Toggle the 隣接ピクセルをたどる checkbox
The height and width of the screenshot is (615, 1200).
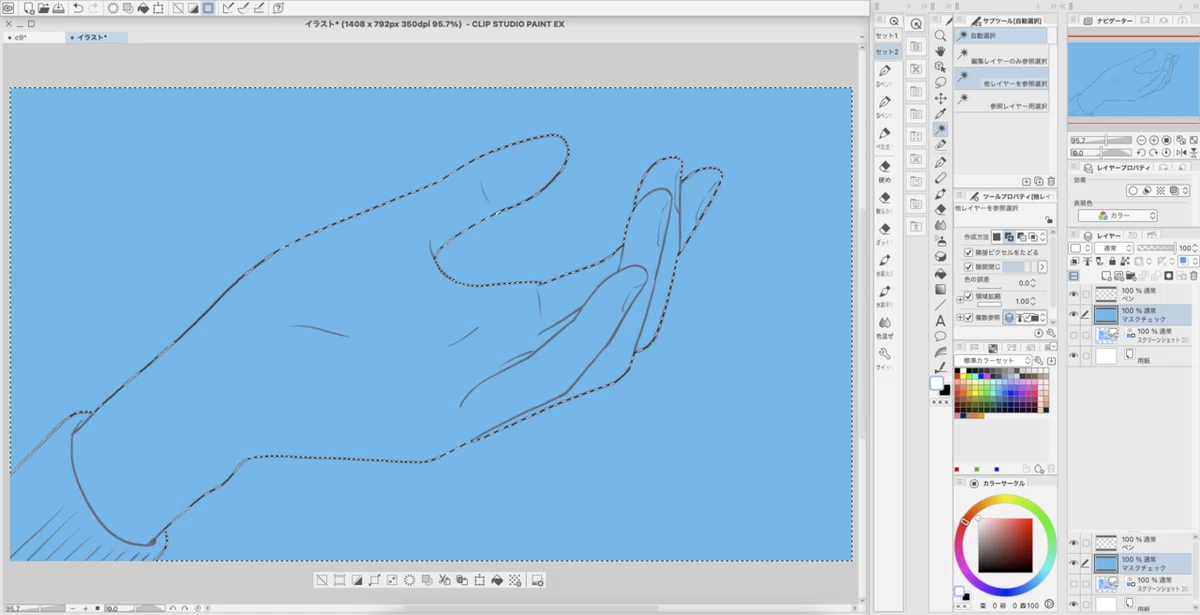968,253
